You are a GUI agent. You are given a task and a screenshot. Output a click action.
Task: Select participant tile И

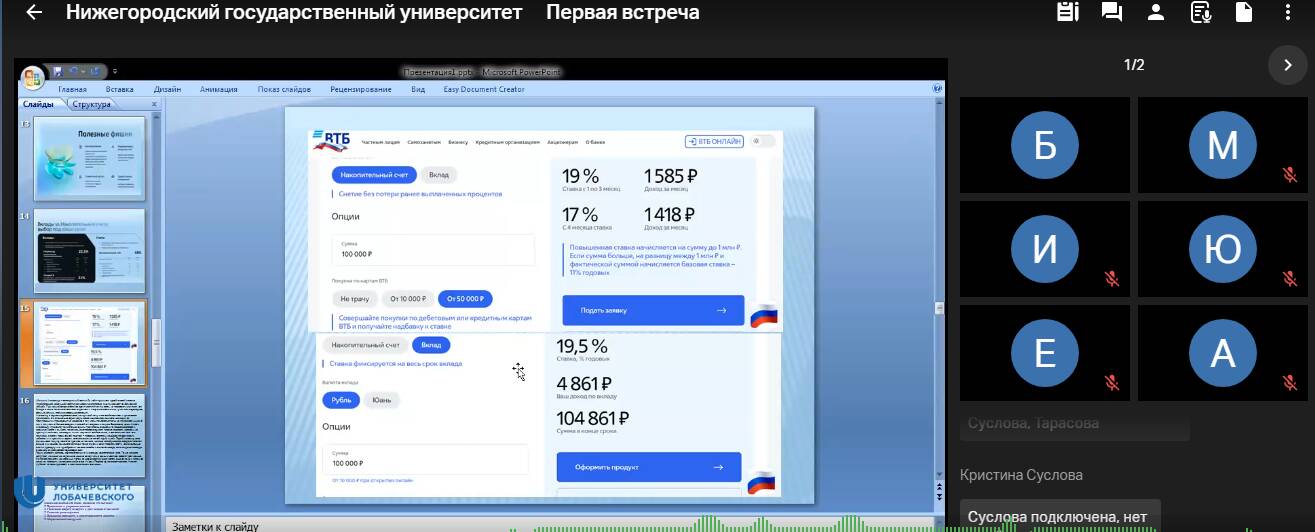(x=1045, y=249)
